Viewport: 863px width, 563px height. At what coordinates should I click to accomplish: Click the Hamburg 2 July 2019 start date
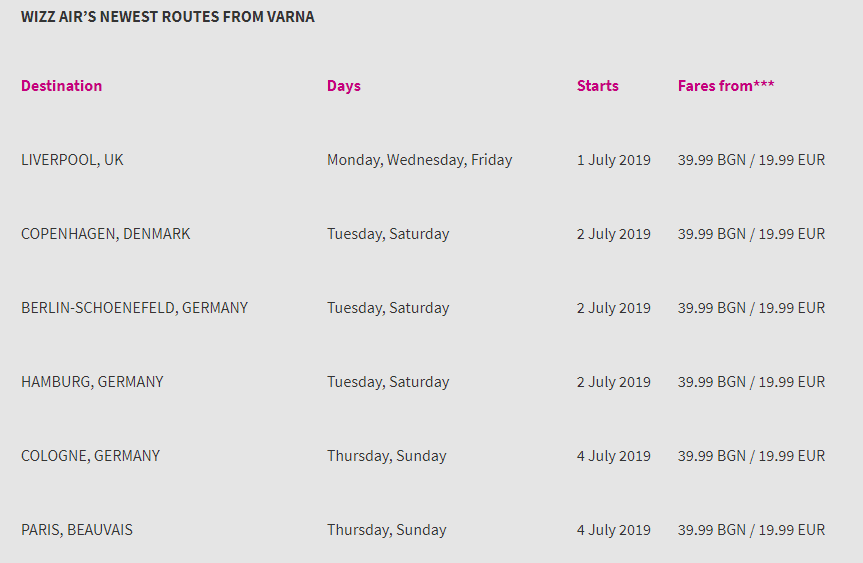614,382
